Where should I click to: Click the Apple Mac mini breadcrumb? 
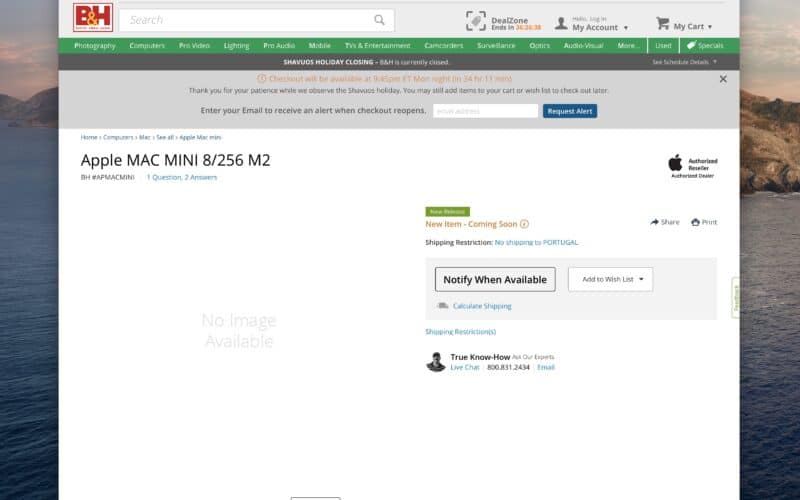pyautogui.click(x=200, y=137)
